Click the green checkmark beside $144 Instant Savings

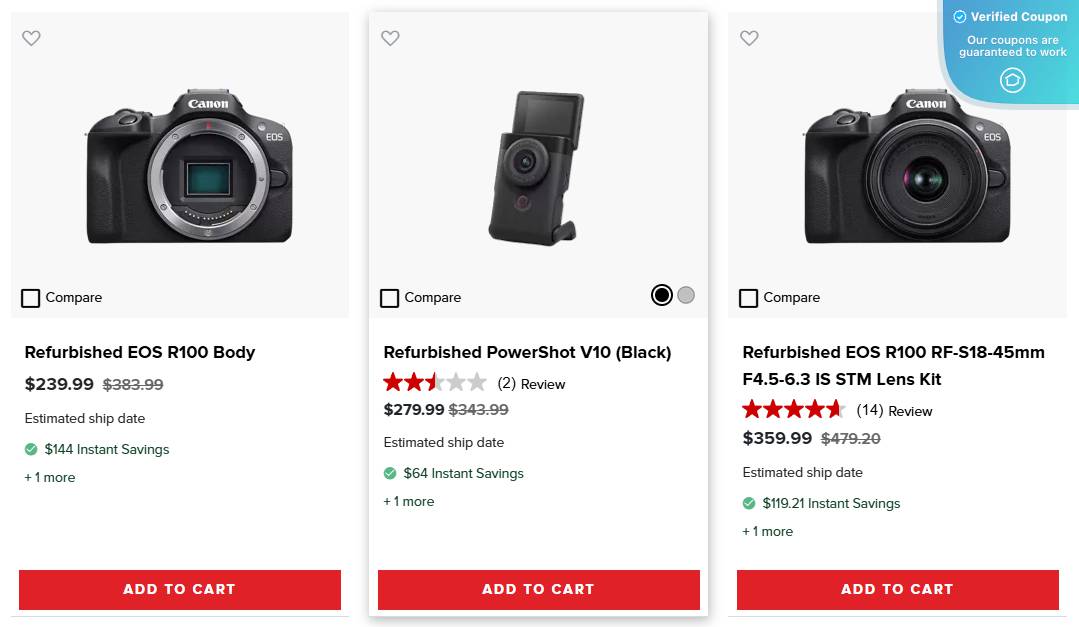30,449
